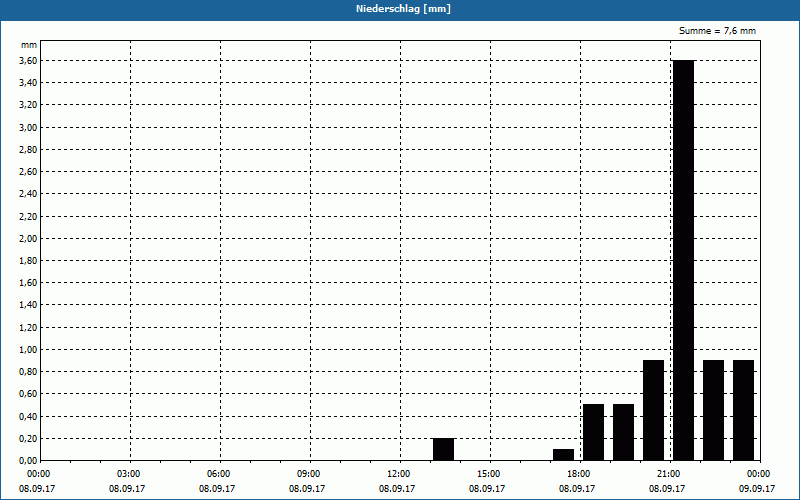Select the 2,00 y-axis value
Screen dimensions: 800x500
(x=28, y=238)
